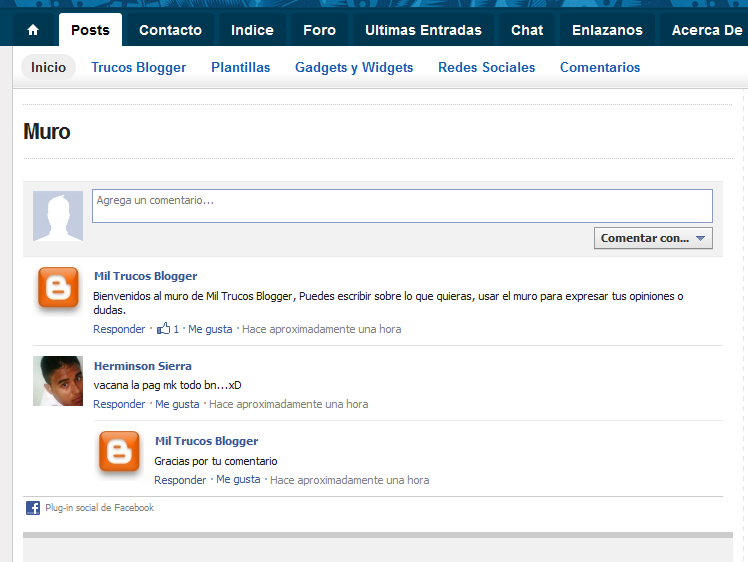Viewport: 748px width, 562px height.
Task: Click 'Me gusta' on 'Gracias por tu comentario'
Action: click(238, 480)
